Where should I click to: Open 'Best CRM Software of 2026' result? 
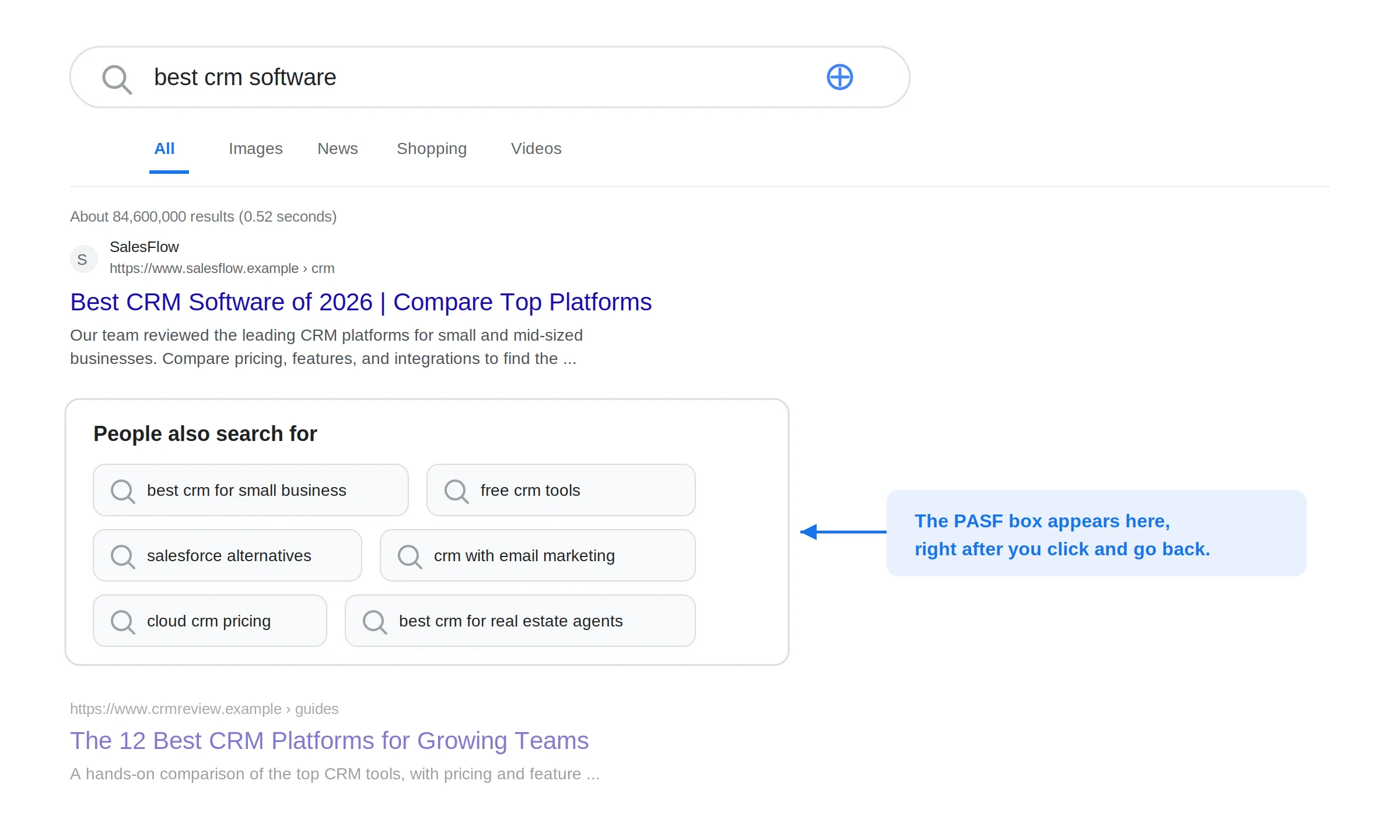[x=361, y=302]
